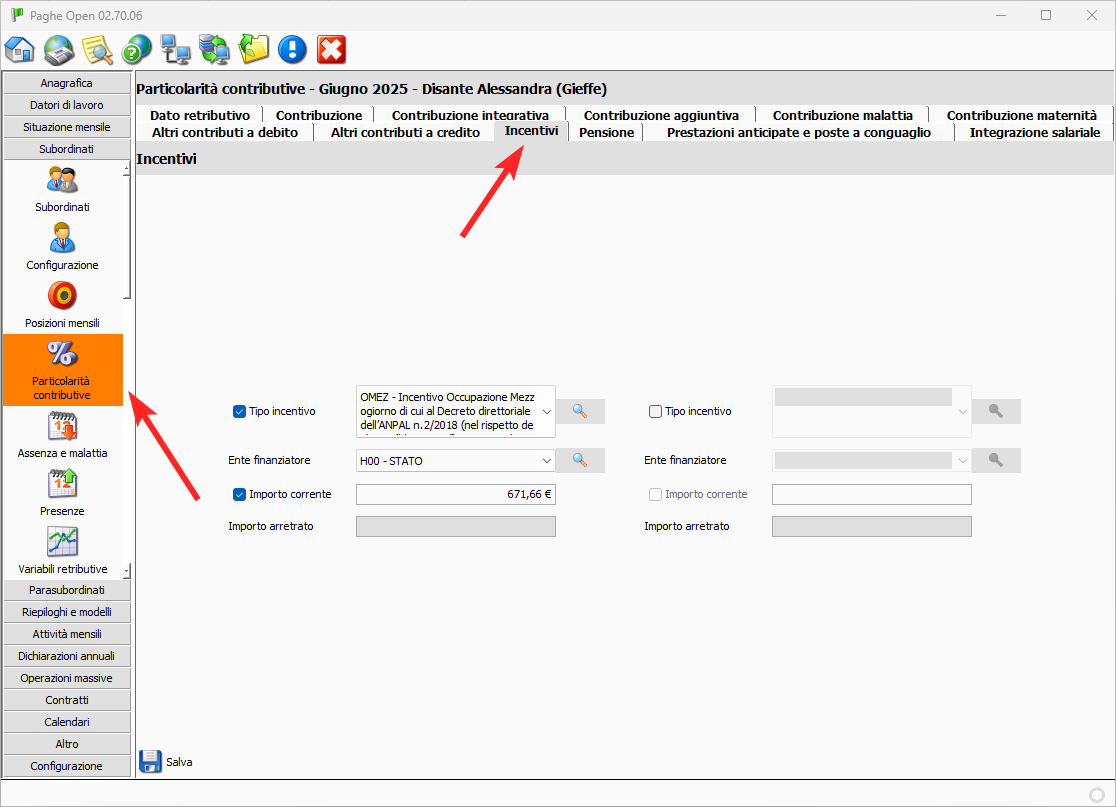Screen dimensions: 1116x807
Task: Click the Dichiarazioni annuali sidebar button
Action: (67, 656)
